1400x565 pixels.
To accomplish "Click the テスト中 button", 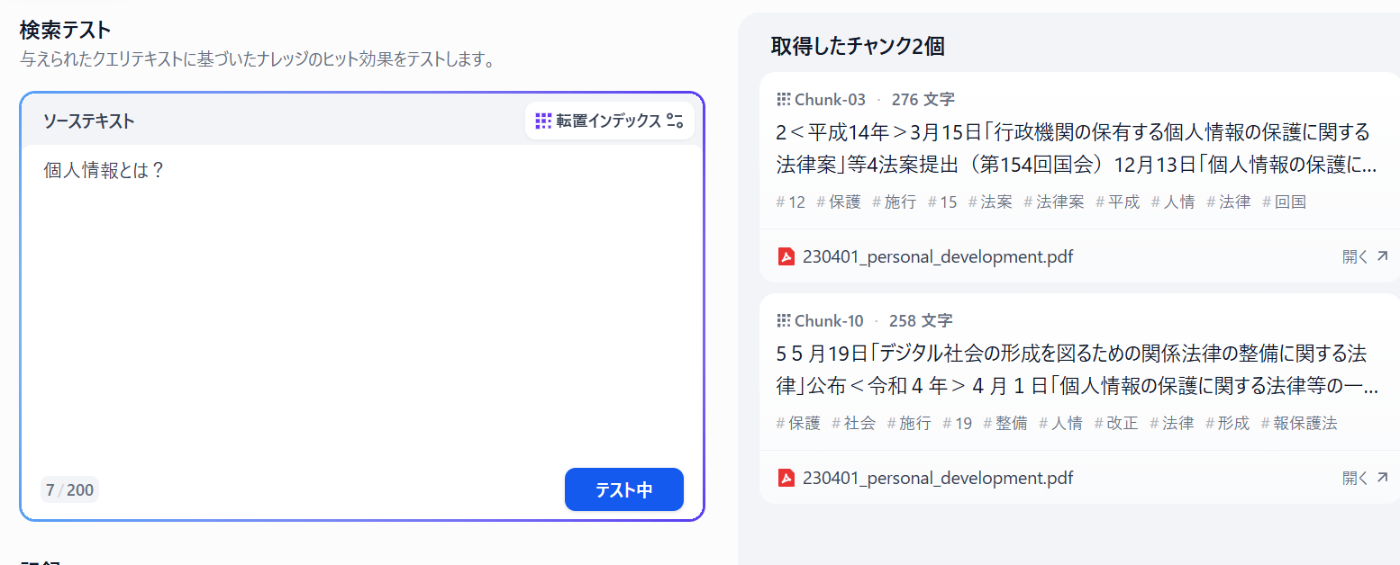I will pyautogui.click(x=624, y=490).
